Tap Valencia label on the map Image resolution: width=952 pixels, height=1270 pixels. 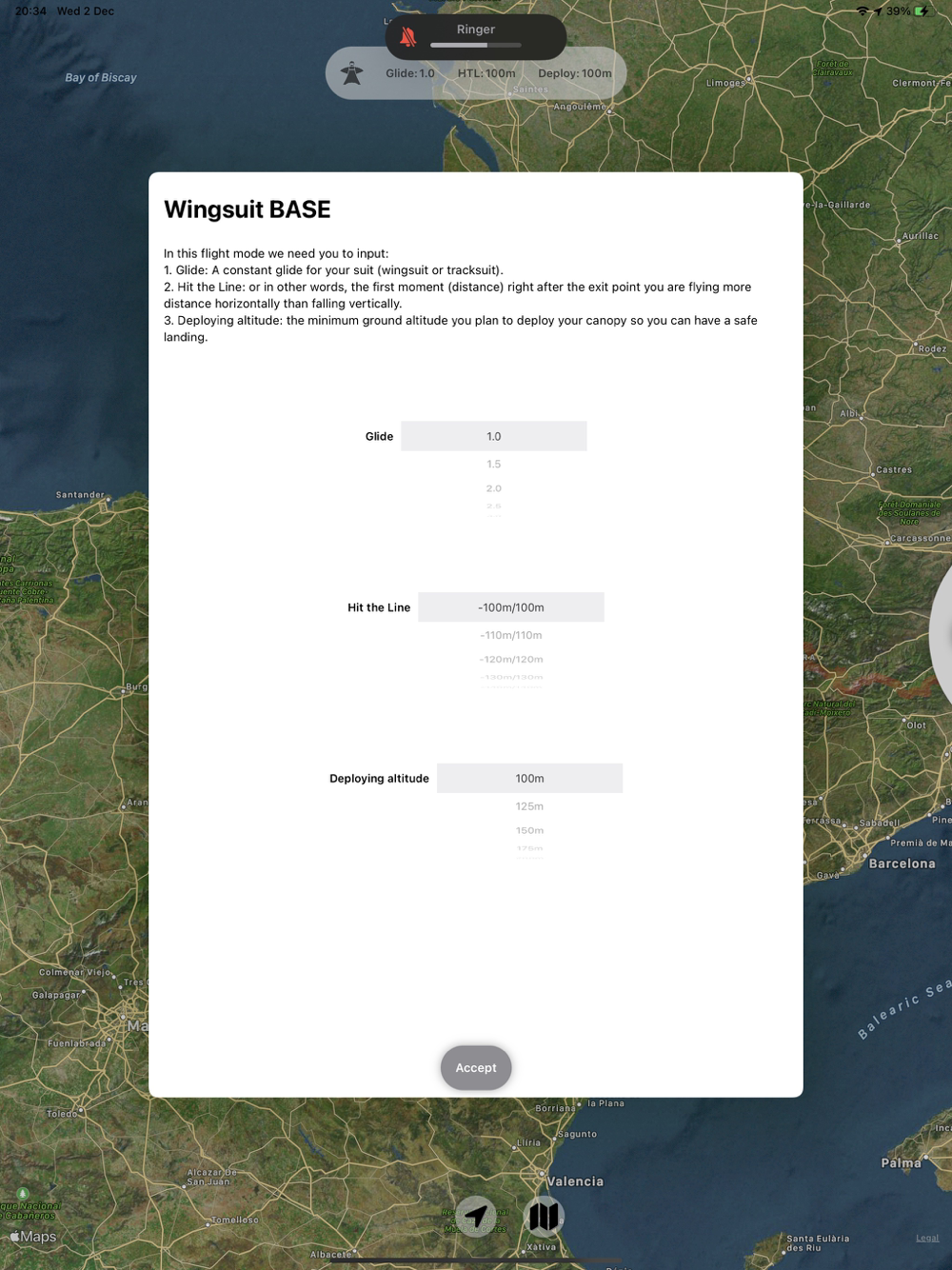[x=575, y=1181]
